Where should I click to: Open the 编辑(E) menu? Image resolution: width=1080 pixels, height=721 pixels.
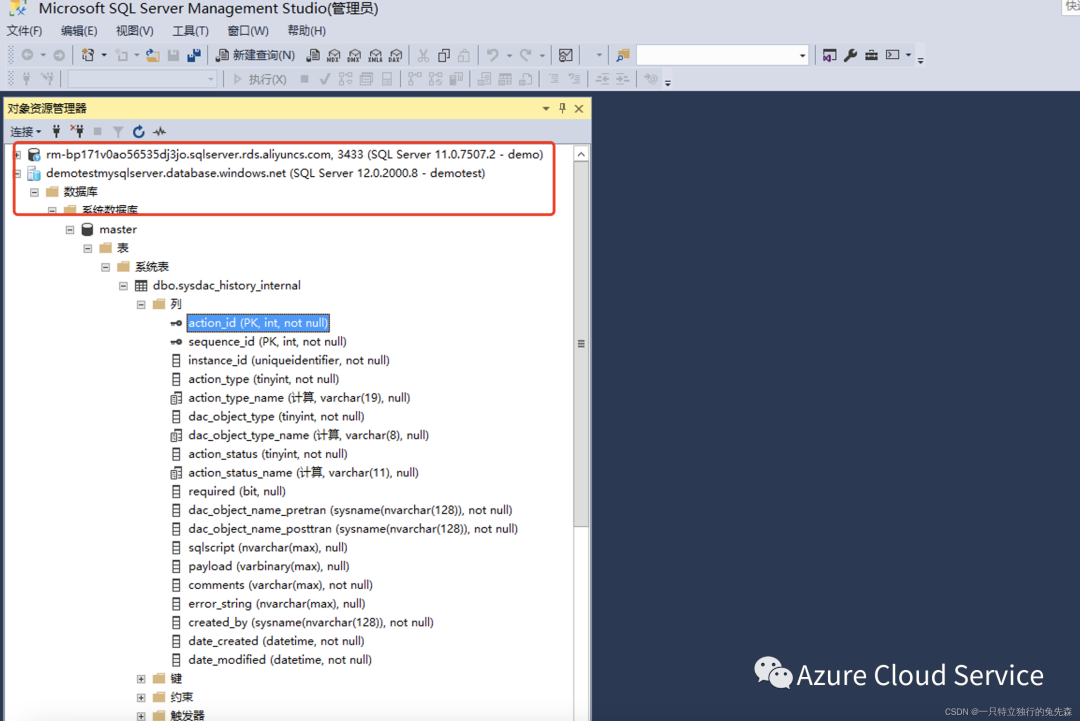tap(79, 31)
